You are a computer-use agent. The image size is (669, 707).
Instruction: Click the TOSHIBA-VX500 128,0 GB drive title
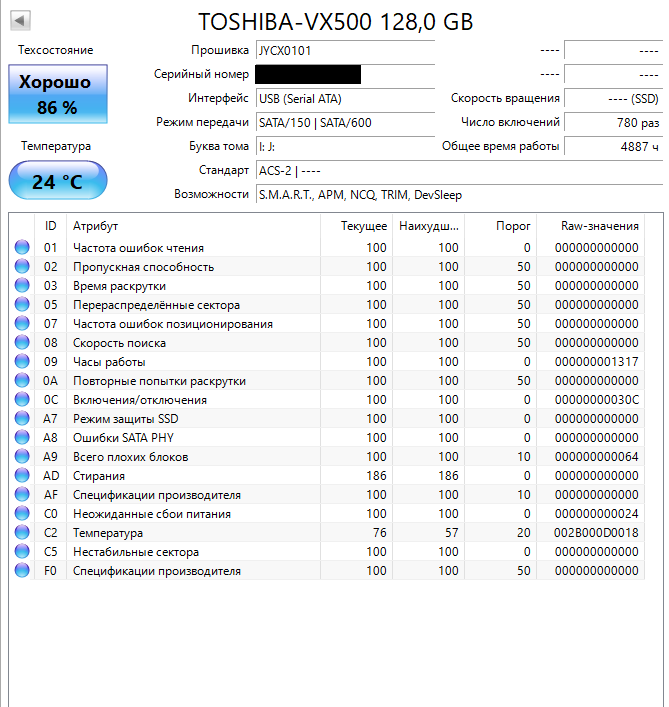click(336, 22)
